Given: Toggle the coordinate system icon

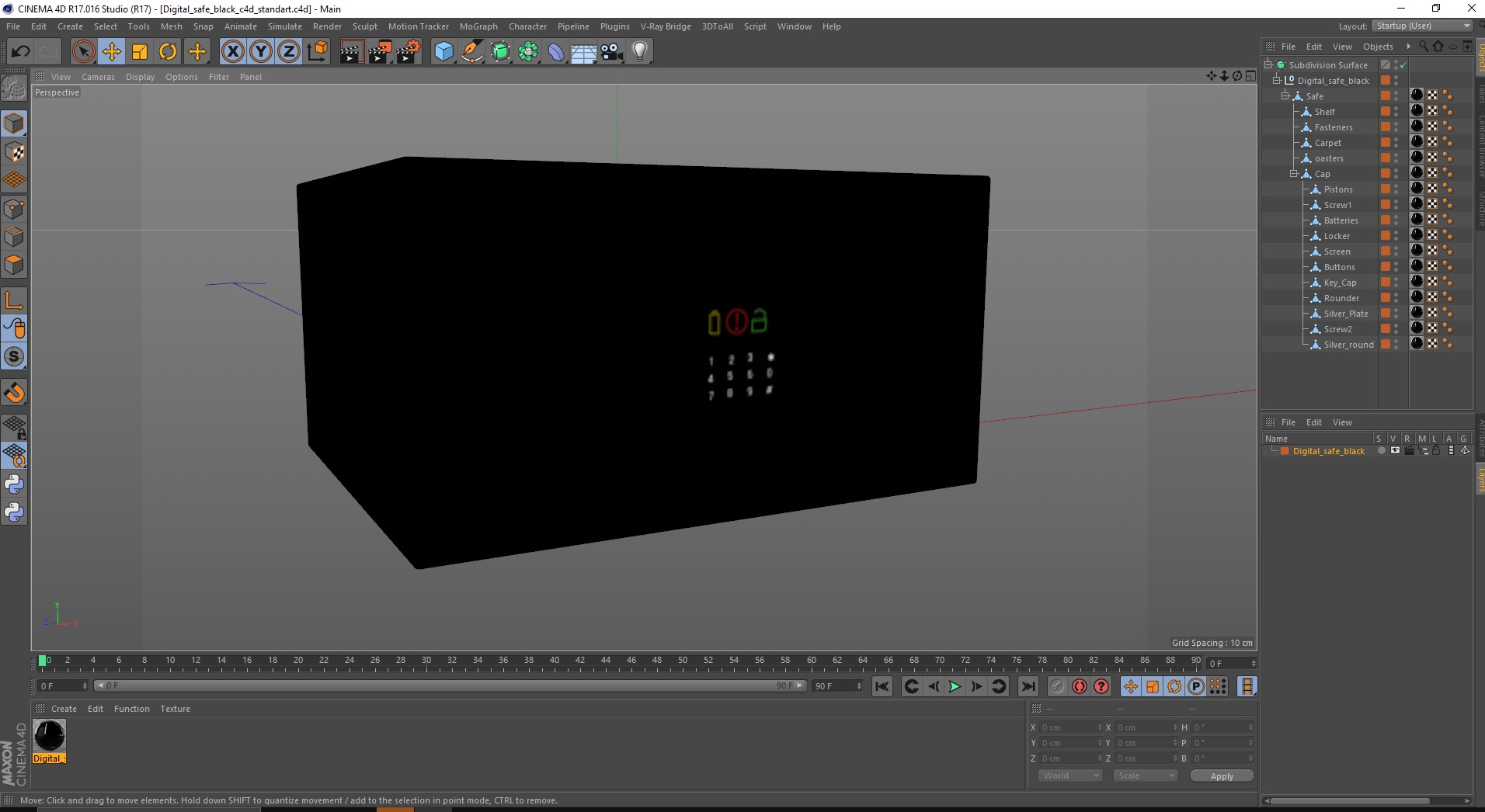Looking at the screenshot, I should click(x=317, y=52).
